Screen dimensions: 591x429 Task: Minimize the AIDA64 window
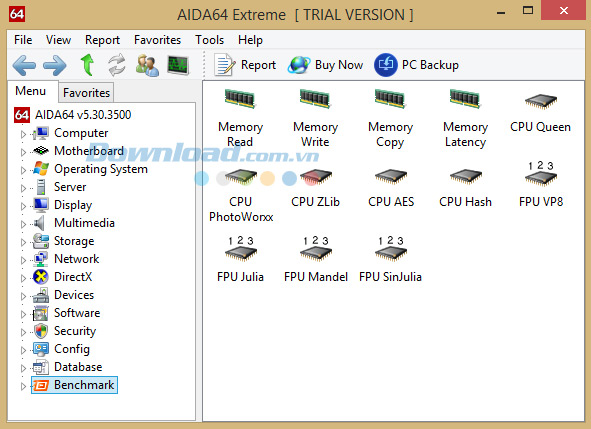(x=501, y=12)
